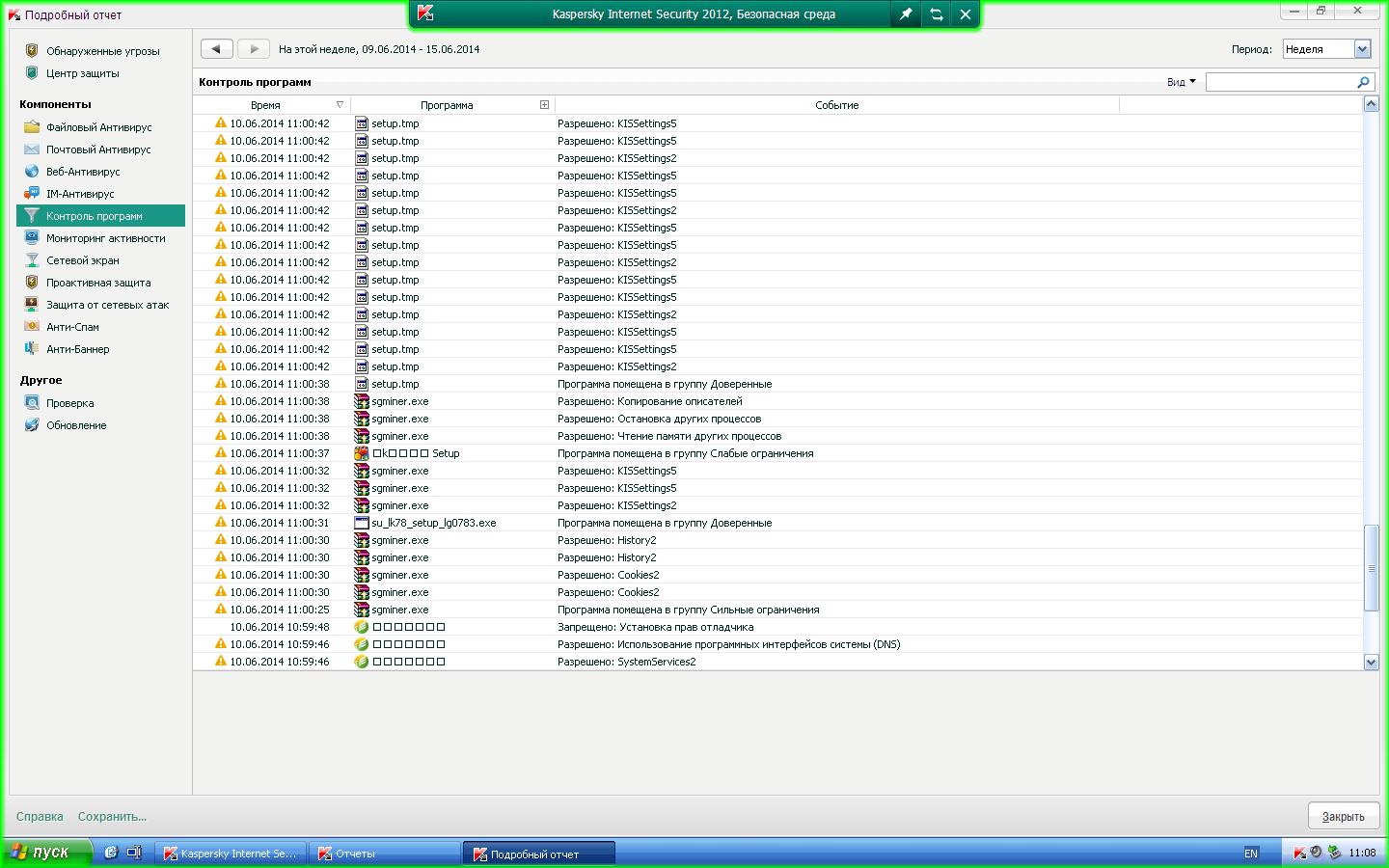1389x868 pixels.
Task: Click the Закрыть button
Action: click(1342, 816)
